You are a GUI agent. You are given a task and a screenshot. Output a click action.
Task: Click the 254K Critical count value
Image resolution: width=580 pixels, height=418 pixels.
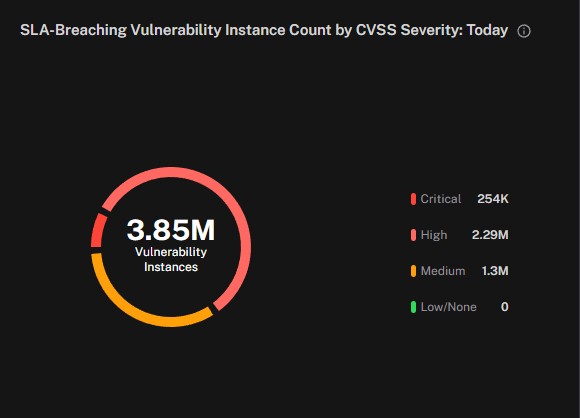(x=493, y=199)
